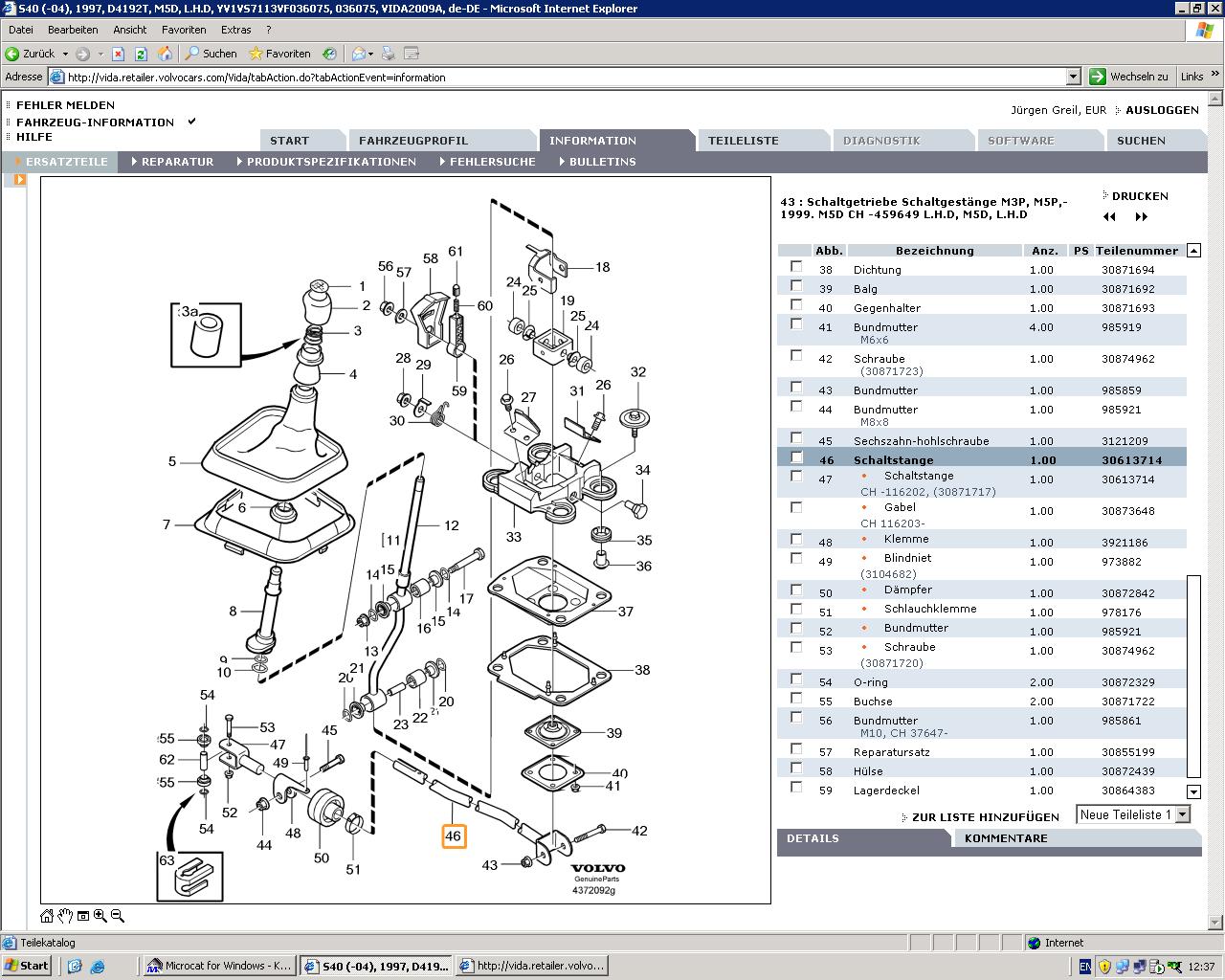This screenshot has height=980, width=1225.
Task: Check the box for 57 Reparatursatz
Action: 796,748
